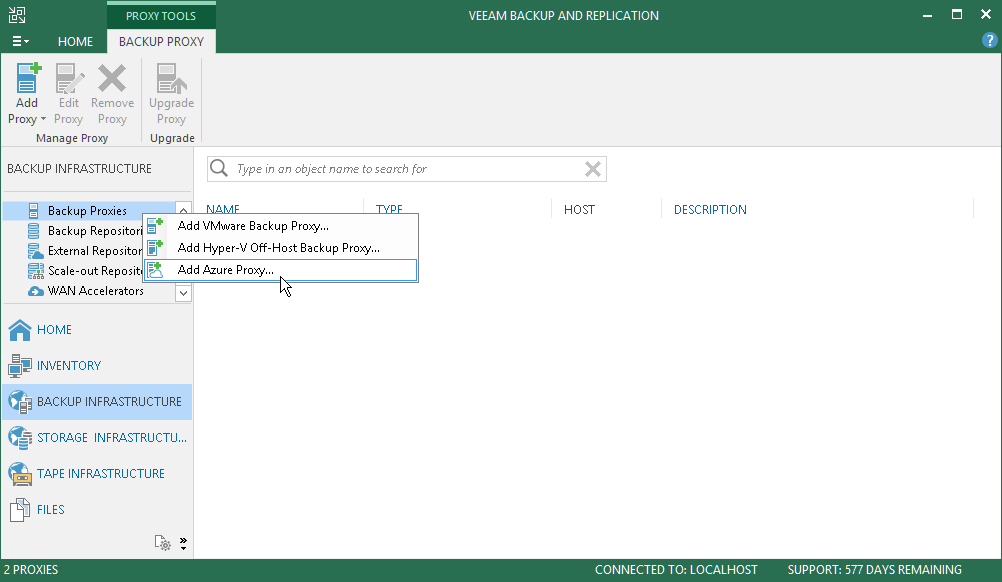The height and width of the screenshot is (582, 1002).
Task: Open the INVENTORY navigation view
Action: coord(97,365)
